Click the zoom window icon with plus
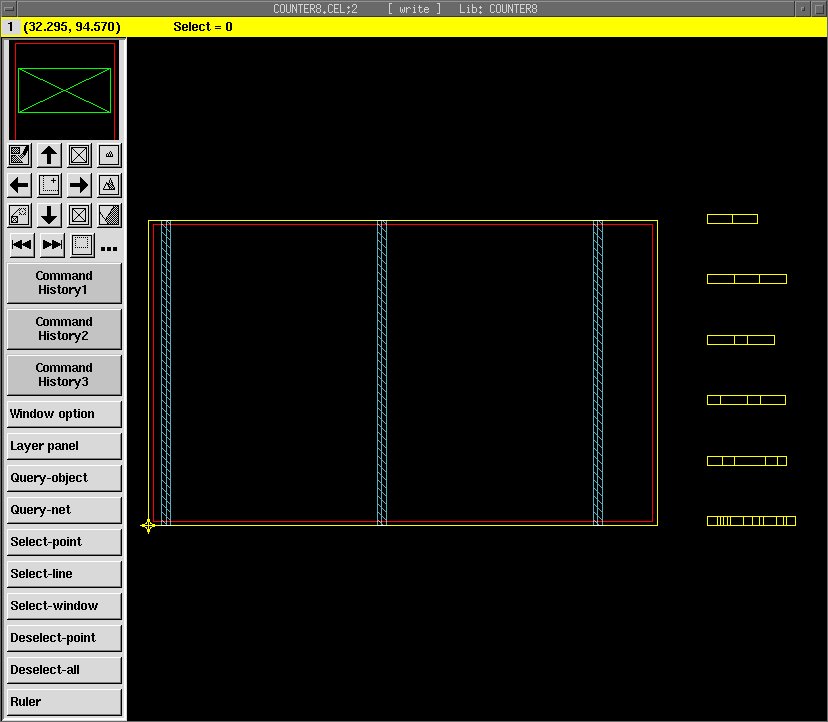Image resolution: width=828 pixels, height=722 pixels. (49, 185)
